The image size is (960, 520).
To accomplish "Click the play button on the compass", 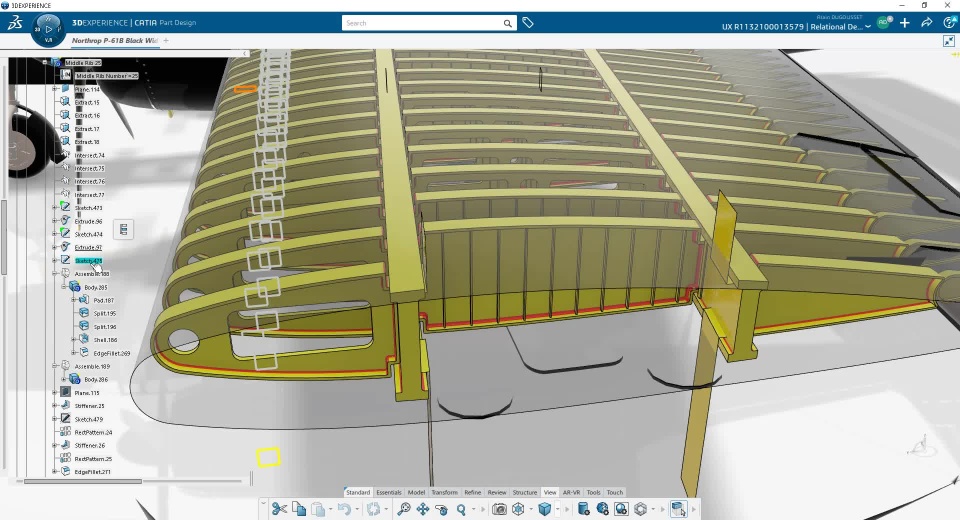I will pyautogui.click(x=48, y=29).
